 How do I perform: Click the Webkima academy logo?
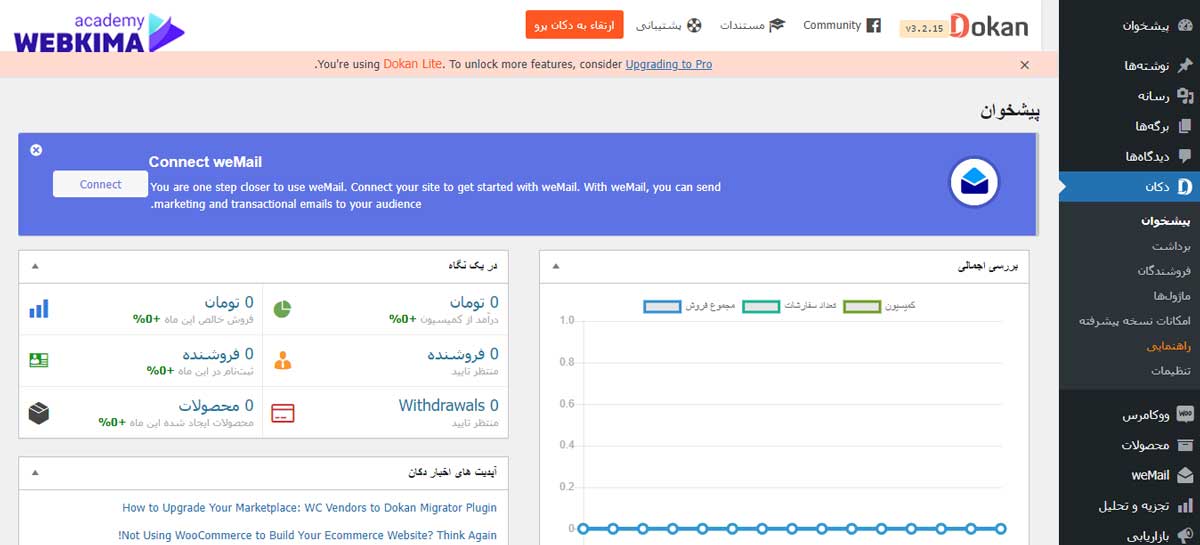click(x=99, y=31)
